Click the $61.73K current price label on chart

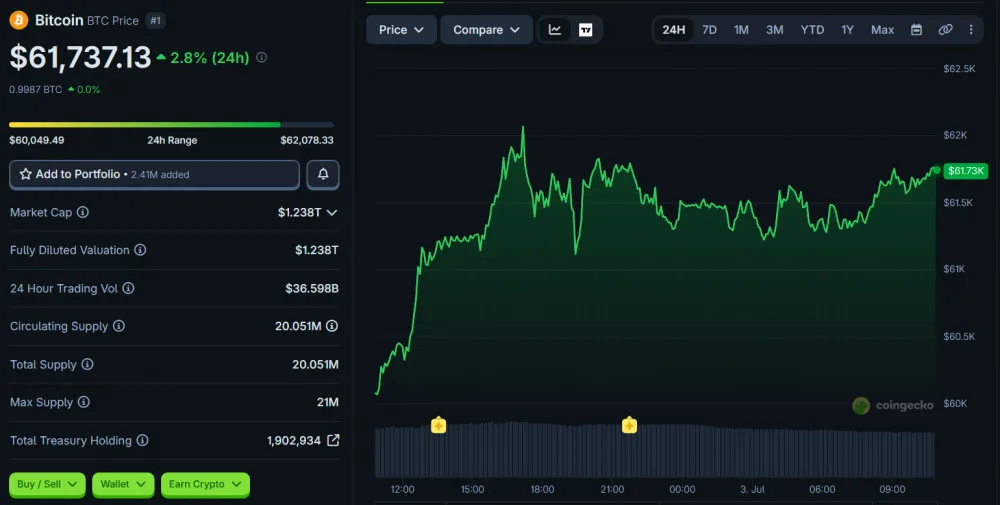click(x=966, y=170)
